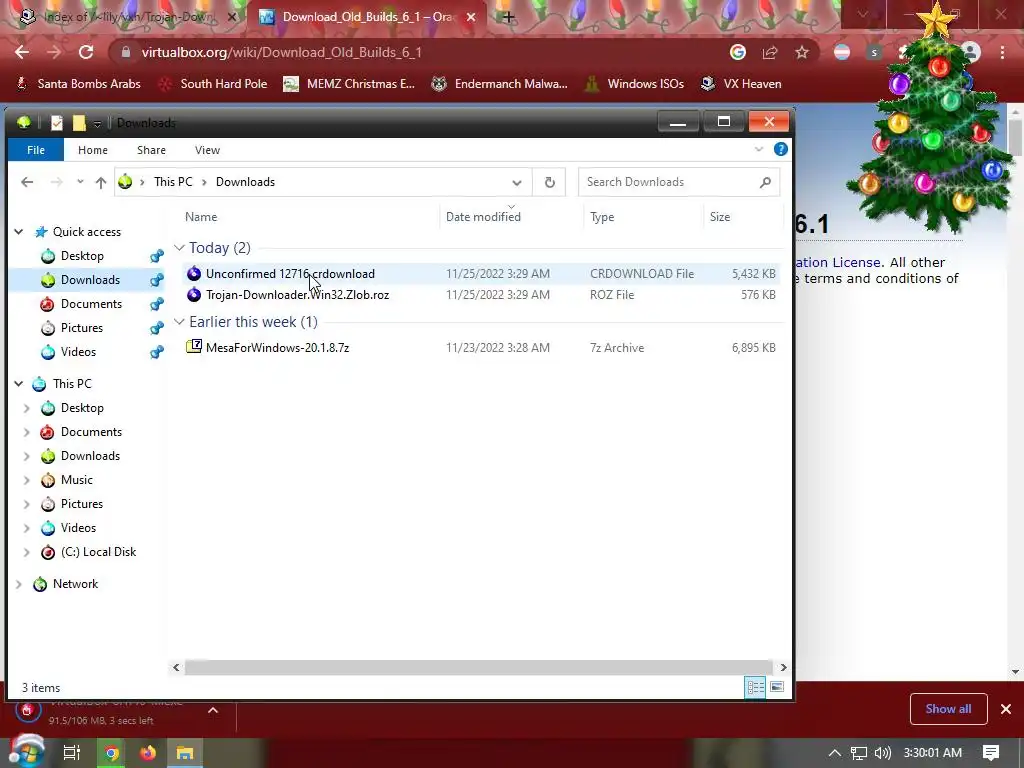1024x768 pixels.
Task: Open the Home ribbon tab
Action: [93, 150]
